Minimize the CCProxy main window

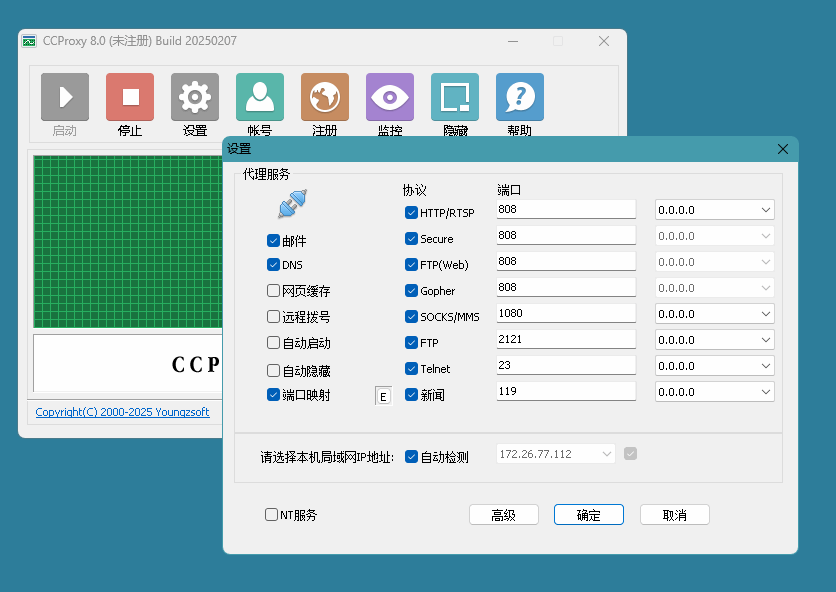(513, 41)
